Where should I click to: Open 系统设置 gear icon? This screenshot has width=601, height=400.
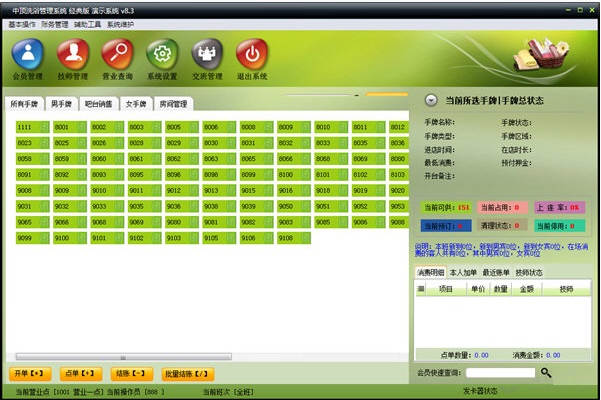[x=162, y=56]
